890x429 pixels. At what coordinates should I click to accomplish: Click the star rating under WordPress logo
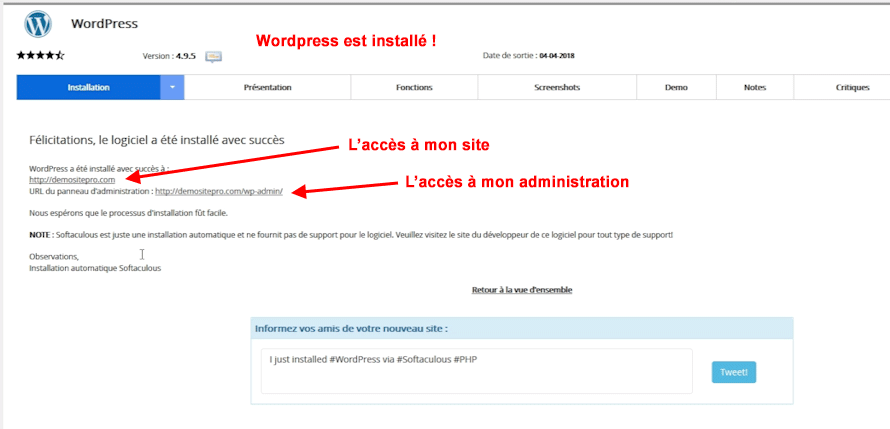(x=40, y=56)
